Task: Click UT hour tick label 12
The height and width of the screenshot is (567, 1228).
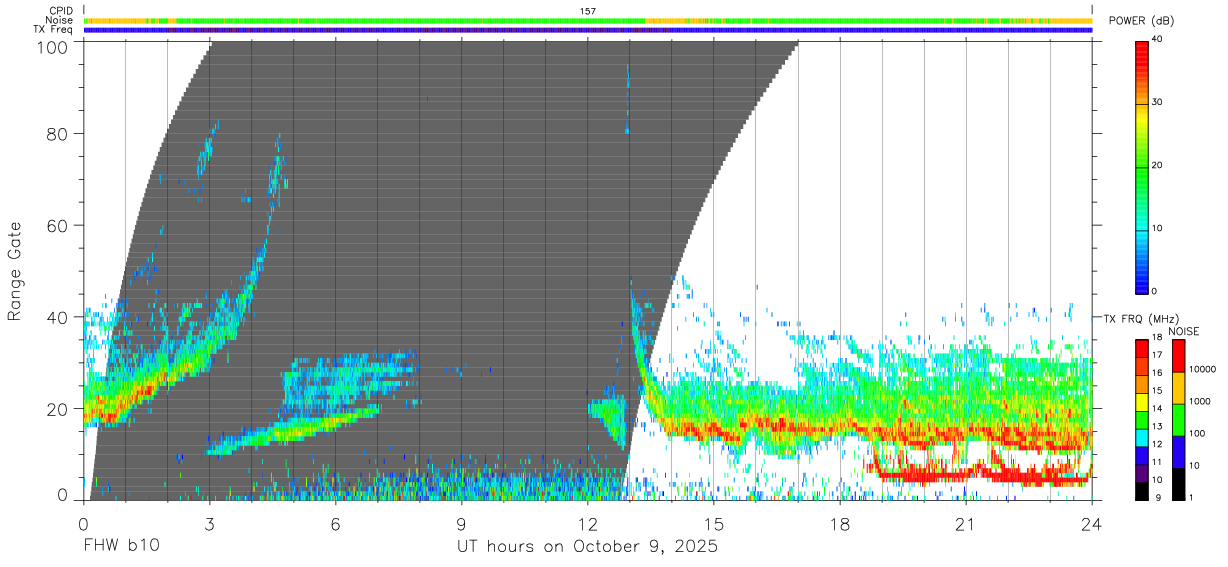Action: pyautogui.click(x=587, y=523)
